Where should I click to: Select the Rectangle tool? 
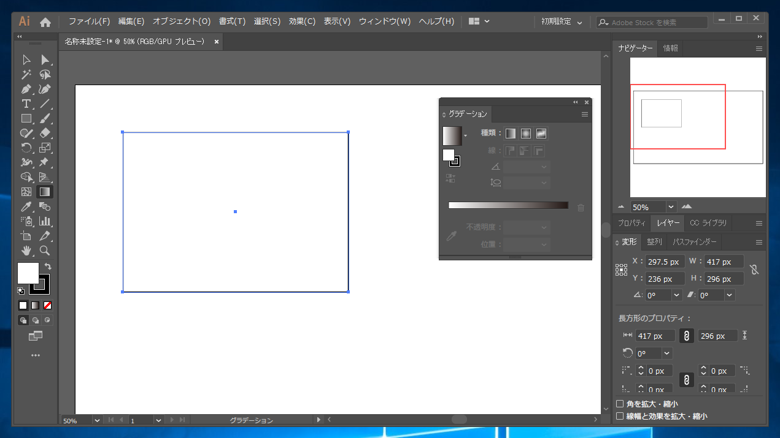coord(26,118)
